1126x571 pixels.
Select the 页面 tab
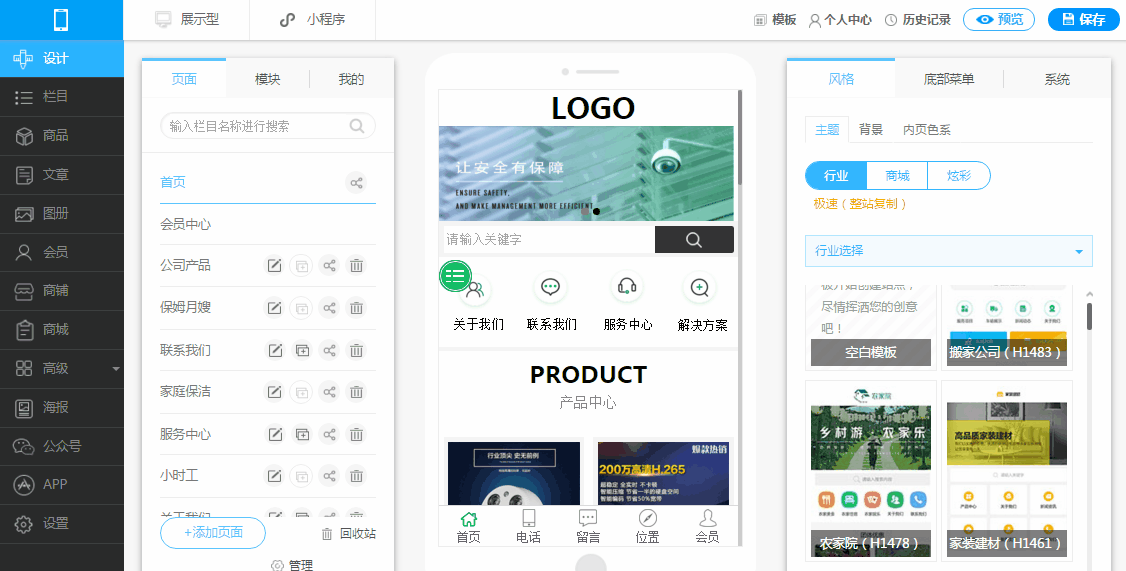click(184, 79)
